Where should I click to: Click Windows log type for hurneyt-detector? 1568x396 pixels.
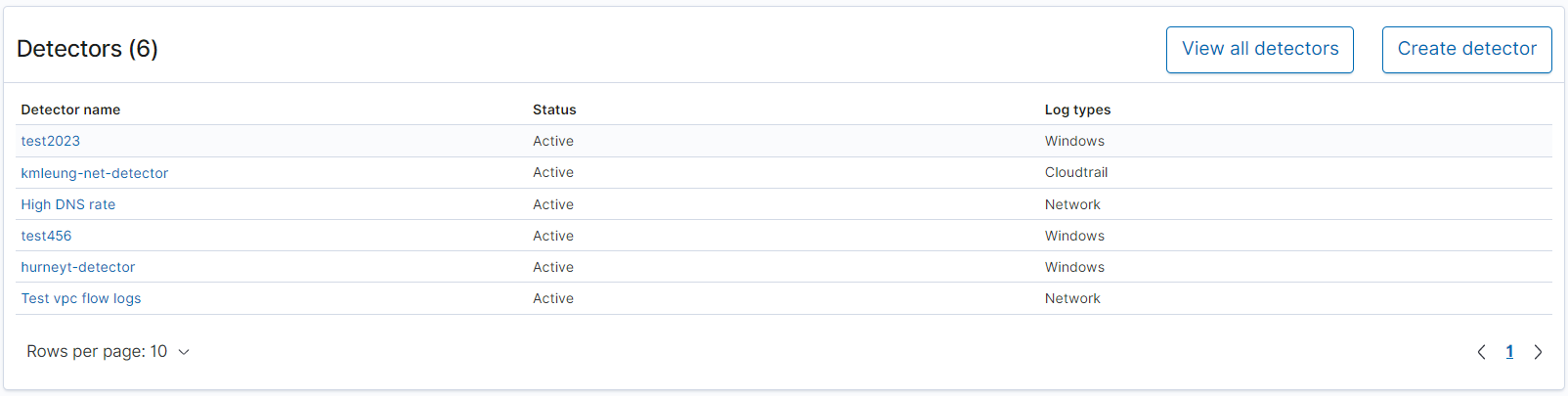[x=1074, y=267]
